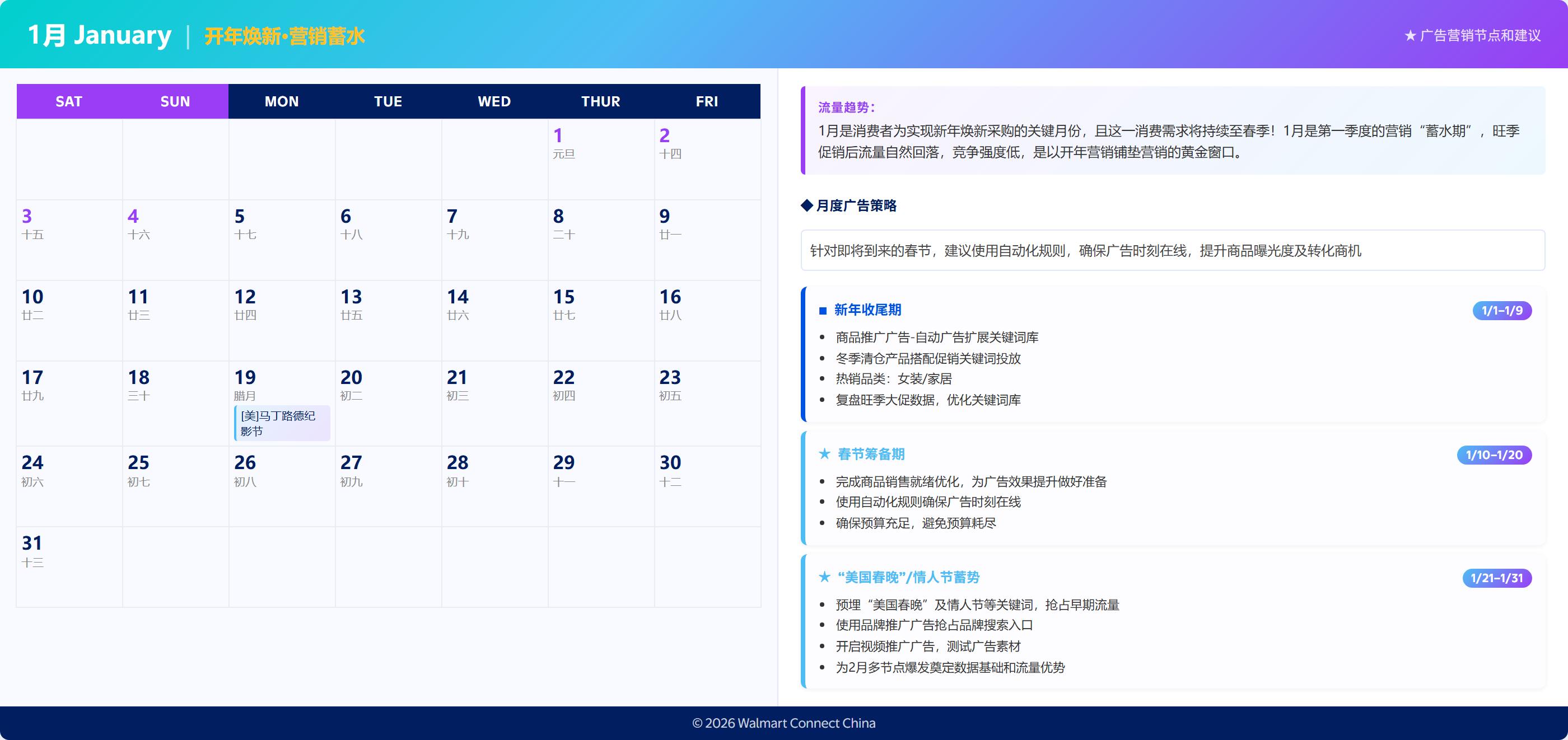This screenshot has height=740, width=1568.
Task: Select the SAT weekday header
Action: tap(68, 101)
